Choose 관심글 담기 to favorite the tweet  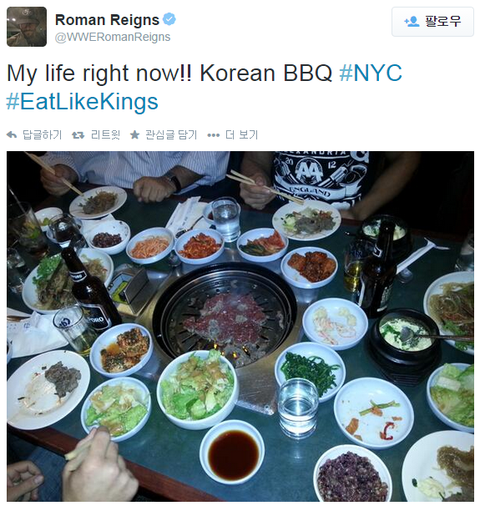click(x=171, y=135)
